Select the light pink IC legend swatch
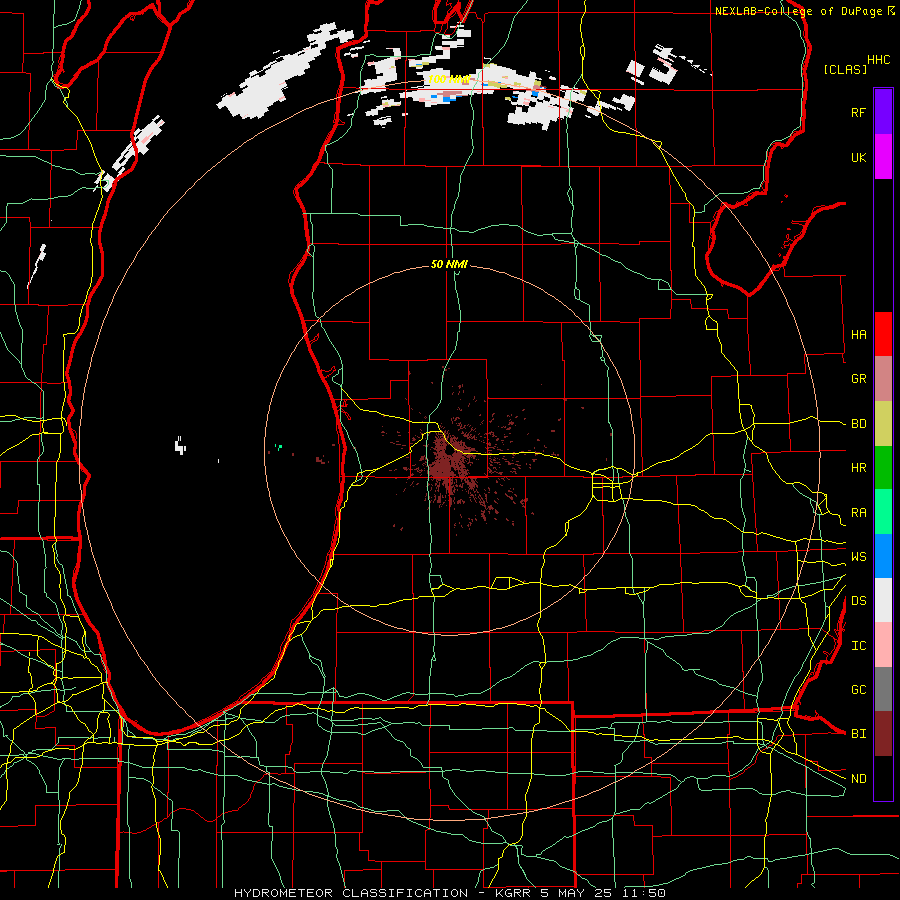This screenshot has height=900, width=900. [x=883, y=645]
